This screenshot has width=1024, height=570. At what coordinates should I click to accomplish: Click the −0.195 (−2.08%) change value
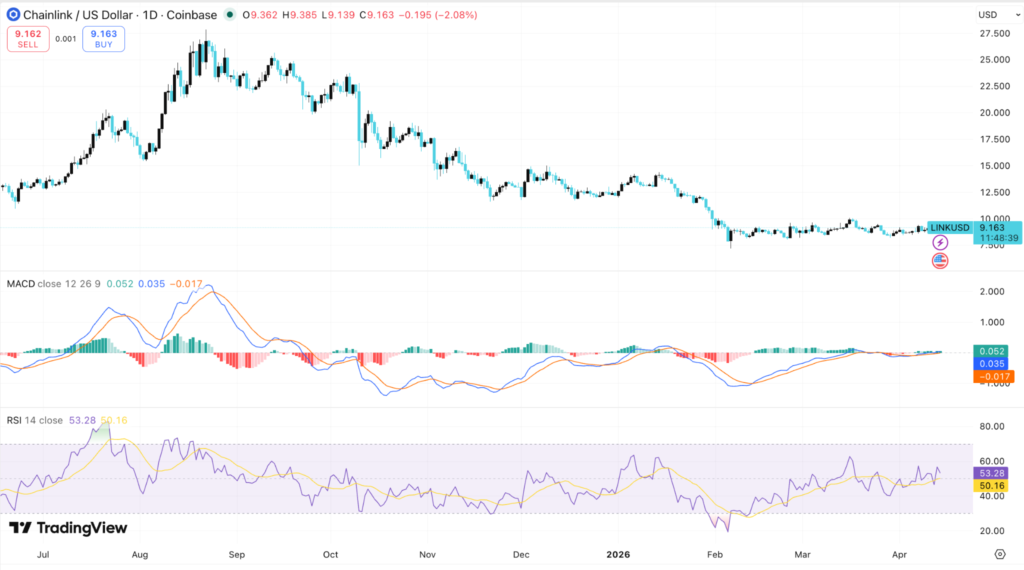click(440, 14)
